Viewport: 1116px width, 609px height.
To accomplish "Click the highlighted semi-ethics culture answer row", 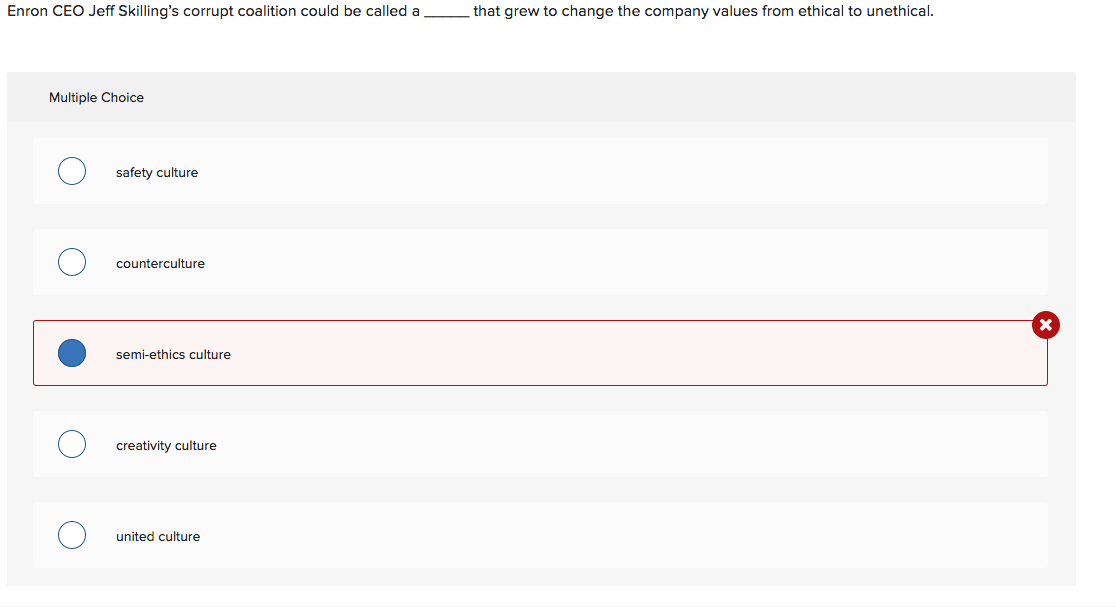I will 540,353.
